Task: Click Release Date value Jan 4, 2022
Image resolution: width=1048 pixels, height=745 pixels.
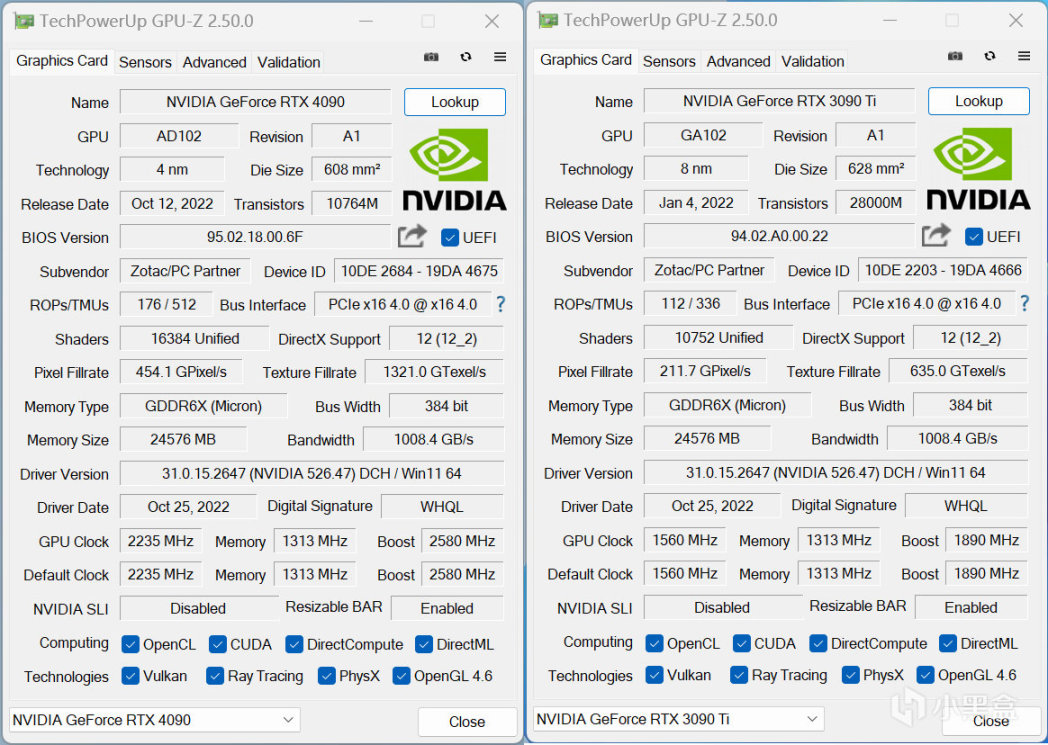Action: click(696, 203)
